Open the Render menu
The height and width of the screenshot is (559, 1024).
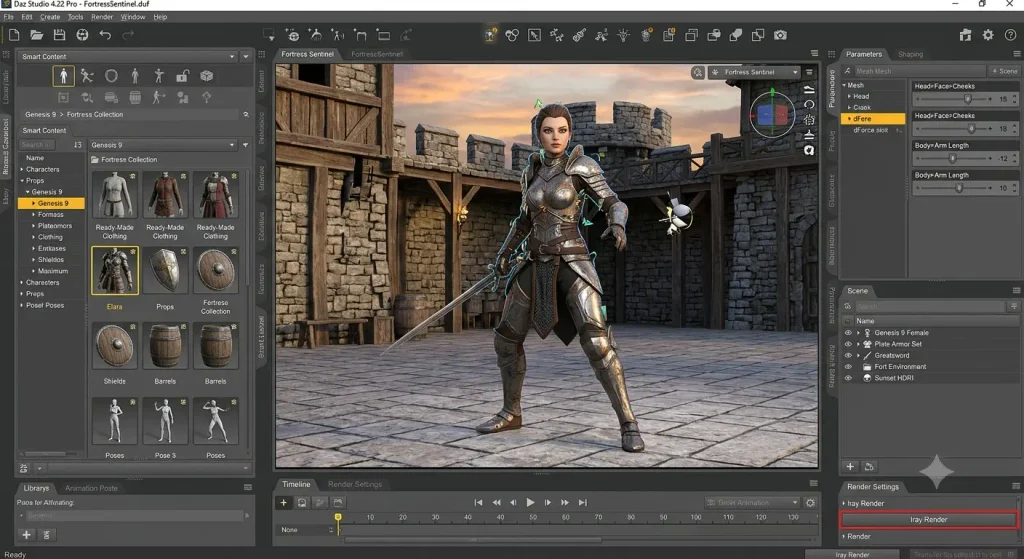(x=102, y=17)
